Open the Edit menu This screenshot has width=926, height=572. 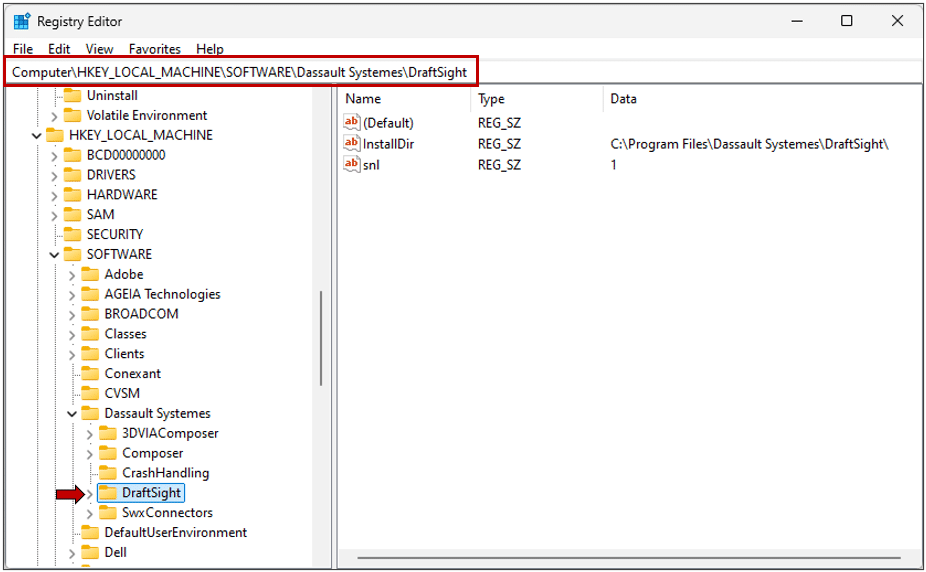(59, 49)
